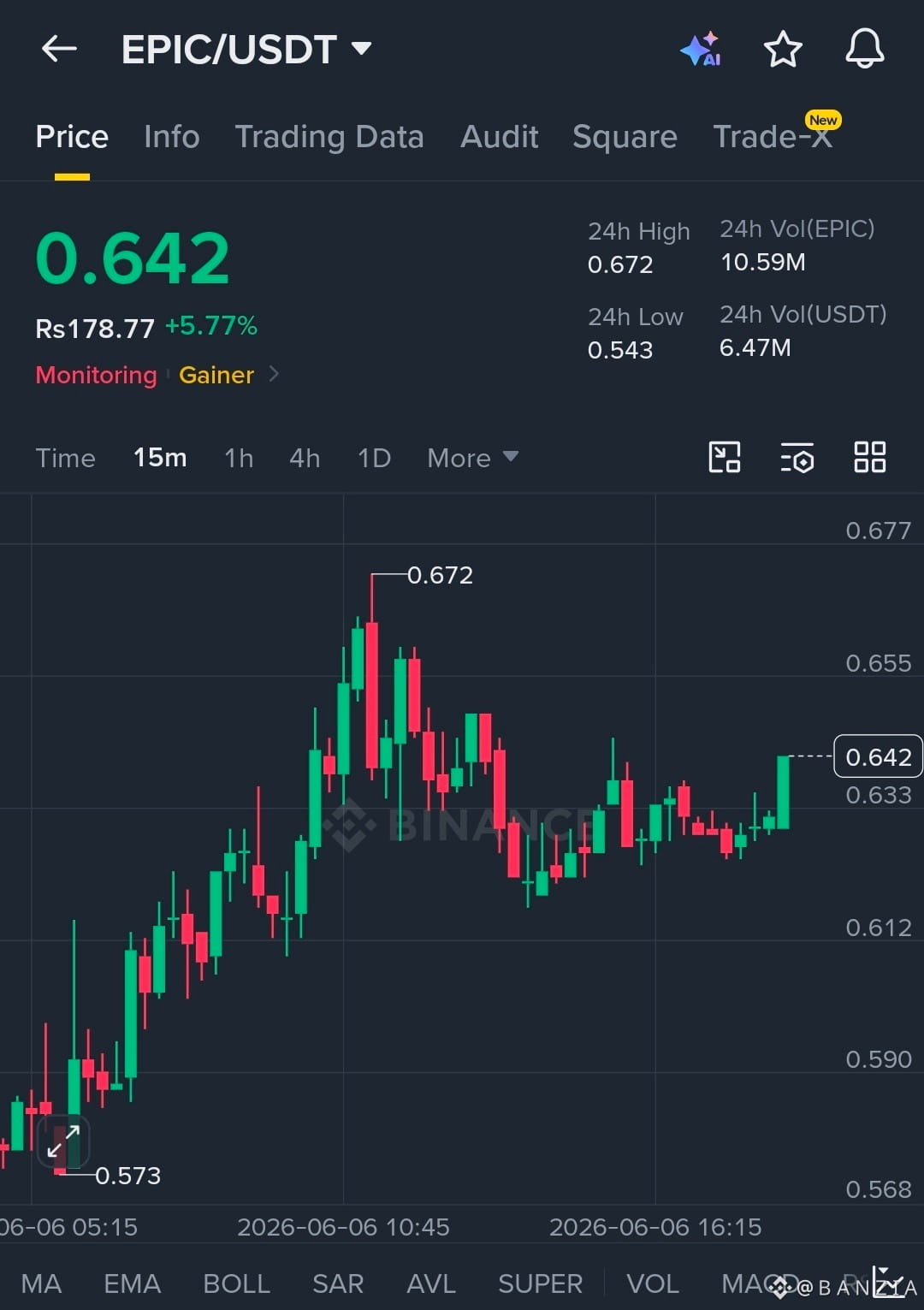
Task: Select the Time chart view
Action: (x=65, y=458)
